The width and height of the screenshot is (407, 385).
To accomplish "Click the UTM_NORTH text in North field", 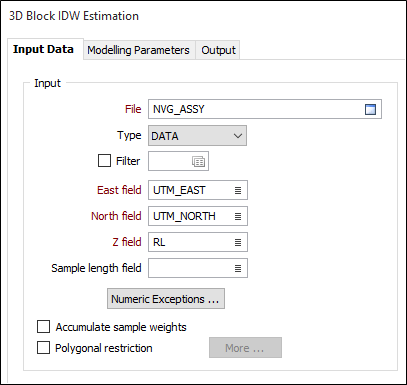I will point(184,216).
